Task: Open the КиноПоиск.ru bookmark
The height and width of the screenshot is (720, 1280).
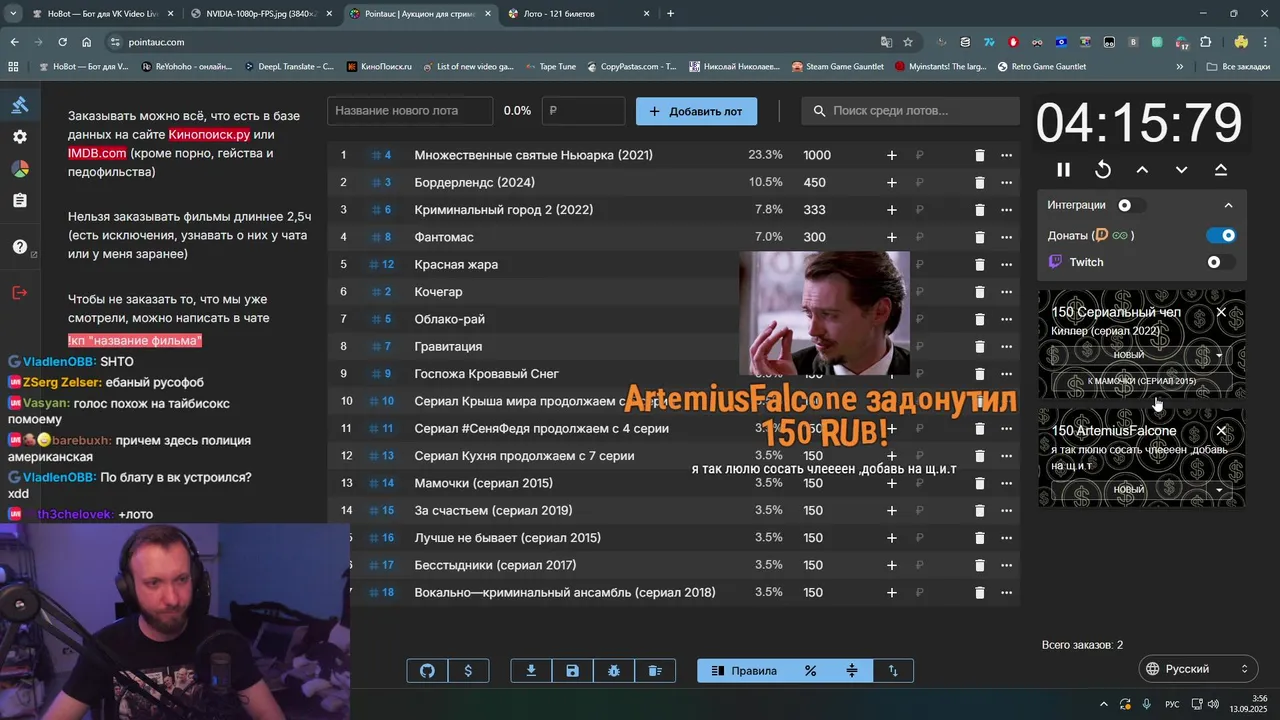Action: coord(378,67)
